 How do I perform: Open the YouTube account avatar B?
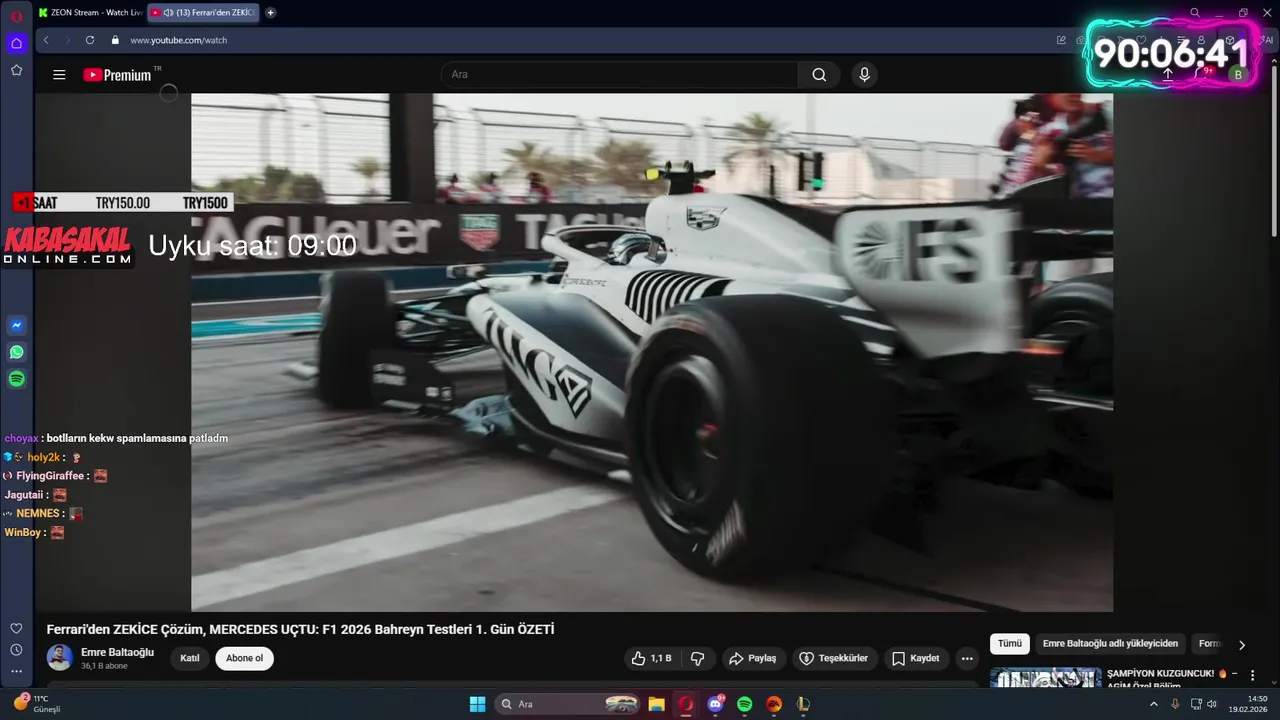click(1238, 74)
